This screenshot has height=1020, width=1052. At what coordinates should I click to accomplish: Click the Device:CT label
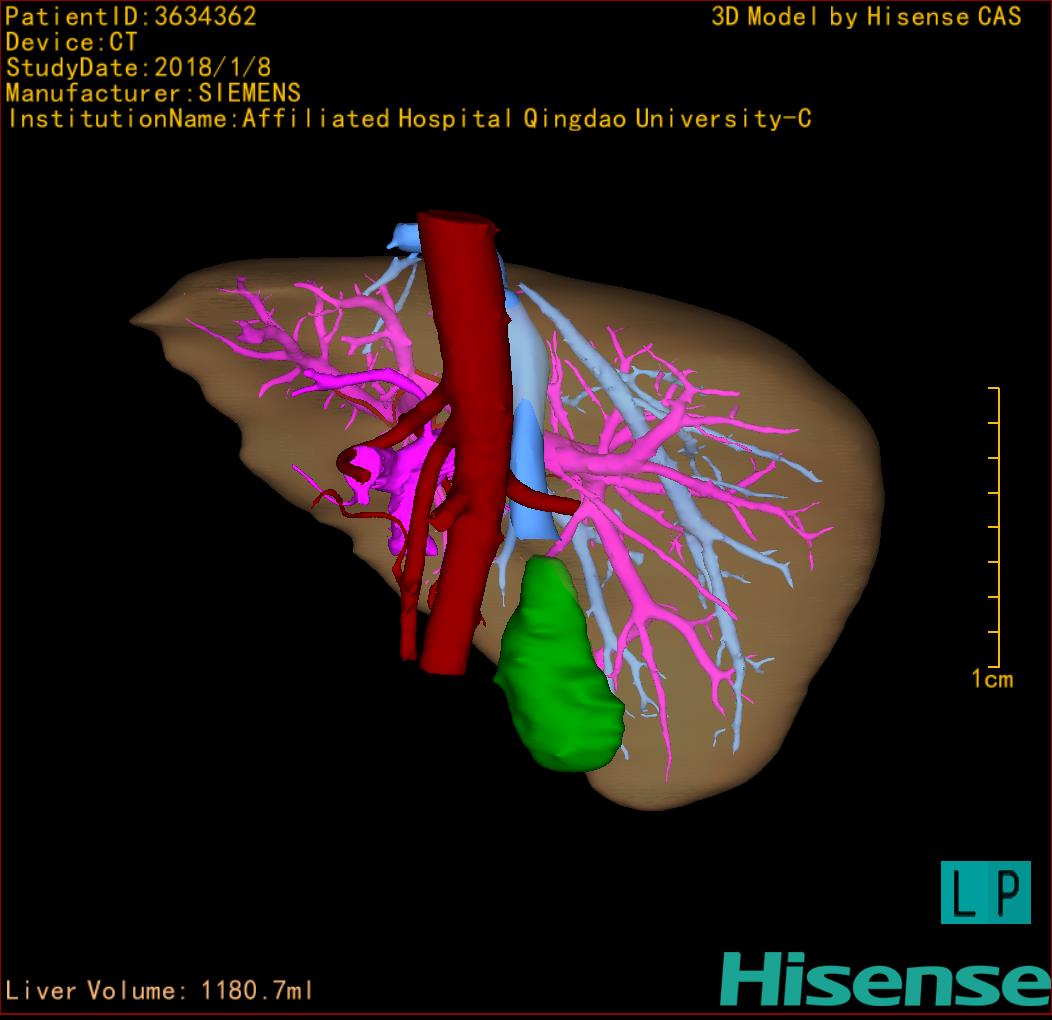71,42
